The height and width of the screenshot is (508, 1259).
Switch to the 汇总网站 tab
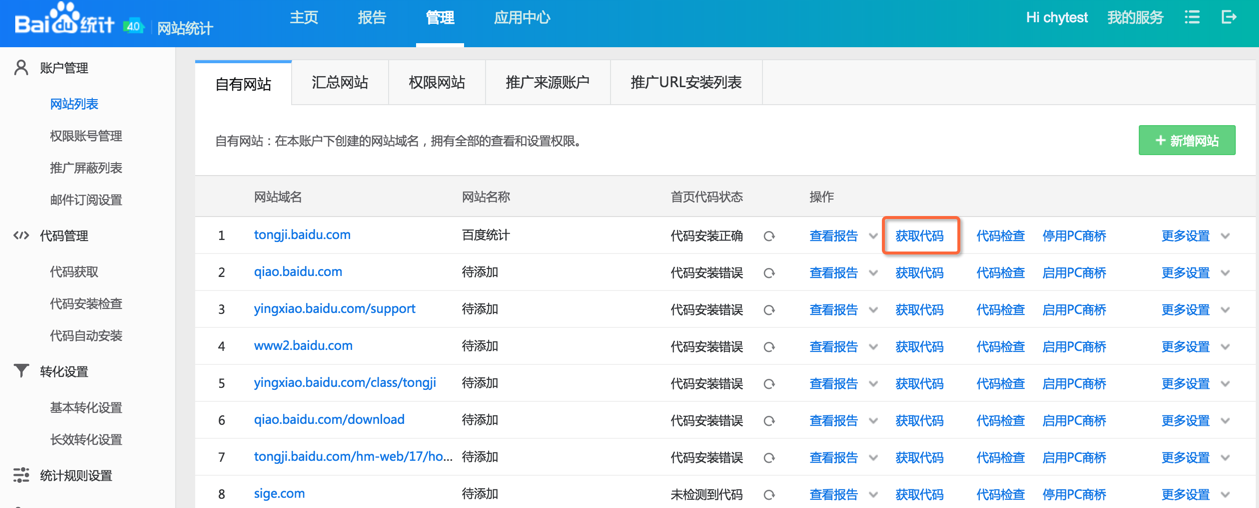340,83
